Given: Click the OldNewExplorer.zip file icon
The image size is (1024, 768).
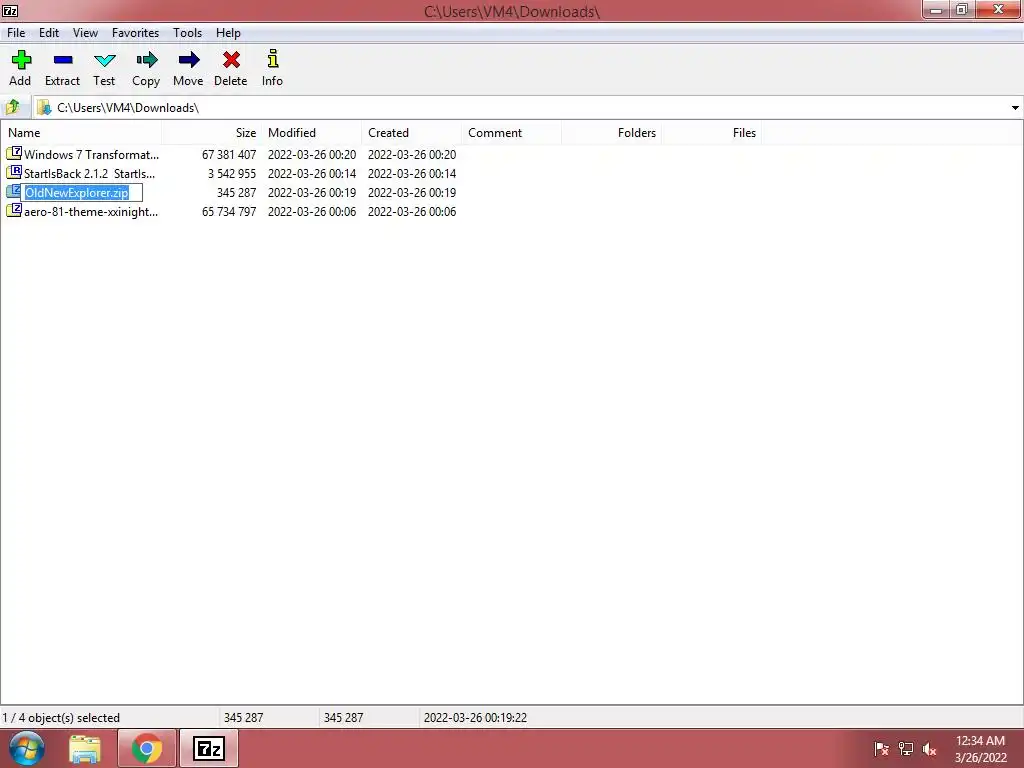Looking at the screenshot, I should pos(14,191).
